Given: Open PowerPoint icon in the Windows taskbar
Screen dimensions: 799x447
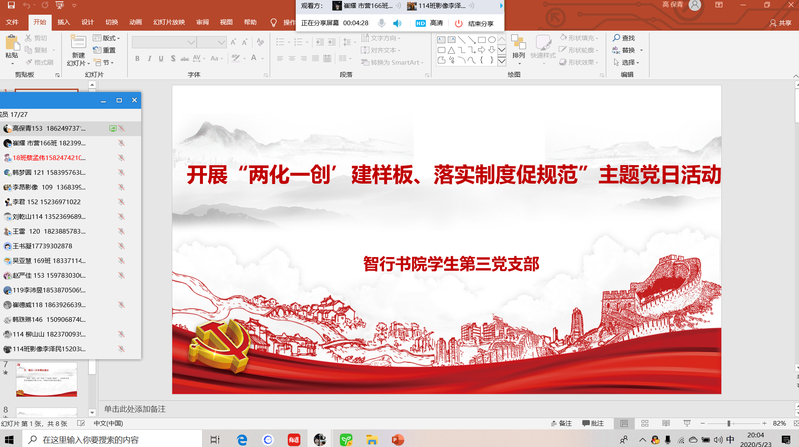Looking at the screenshot, I should pyautogui.click(x=398, y=439).
